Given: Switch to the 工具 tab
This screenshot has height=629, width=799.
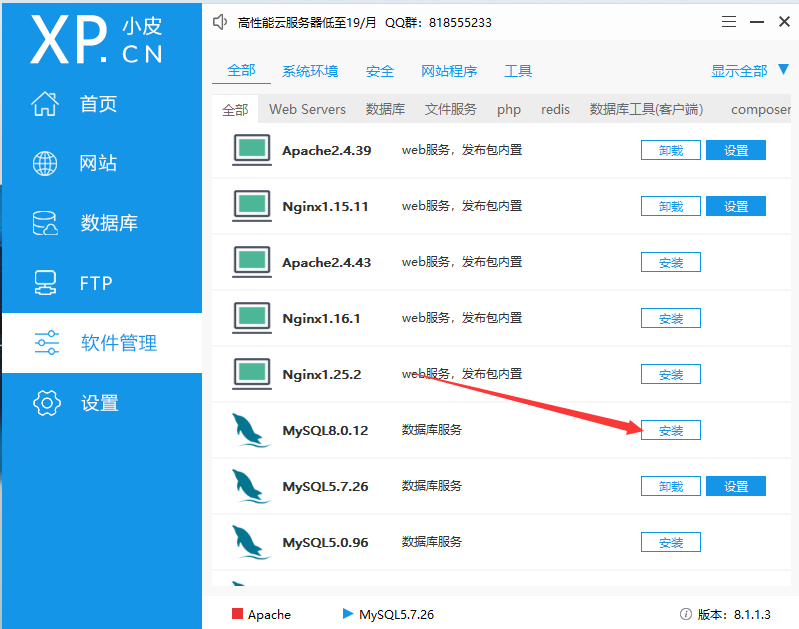Looking at the screenshot, I should tap(518, 71).
